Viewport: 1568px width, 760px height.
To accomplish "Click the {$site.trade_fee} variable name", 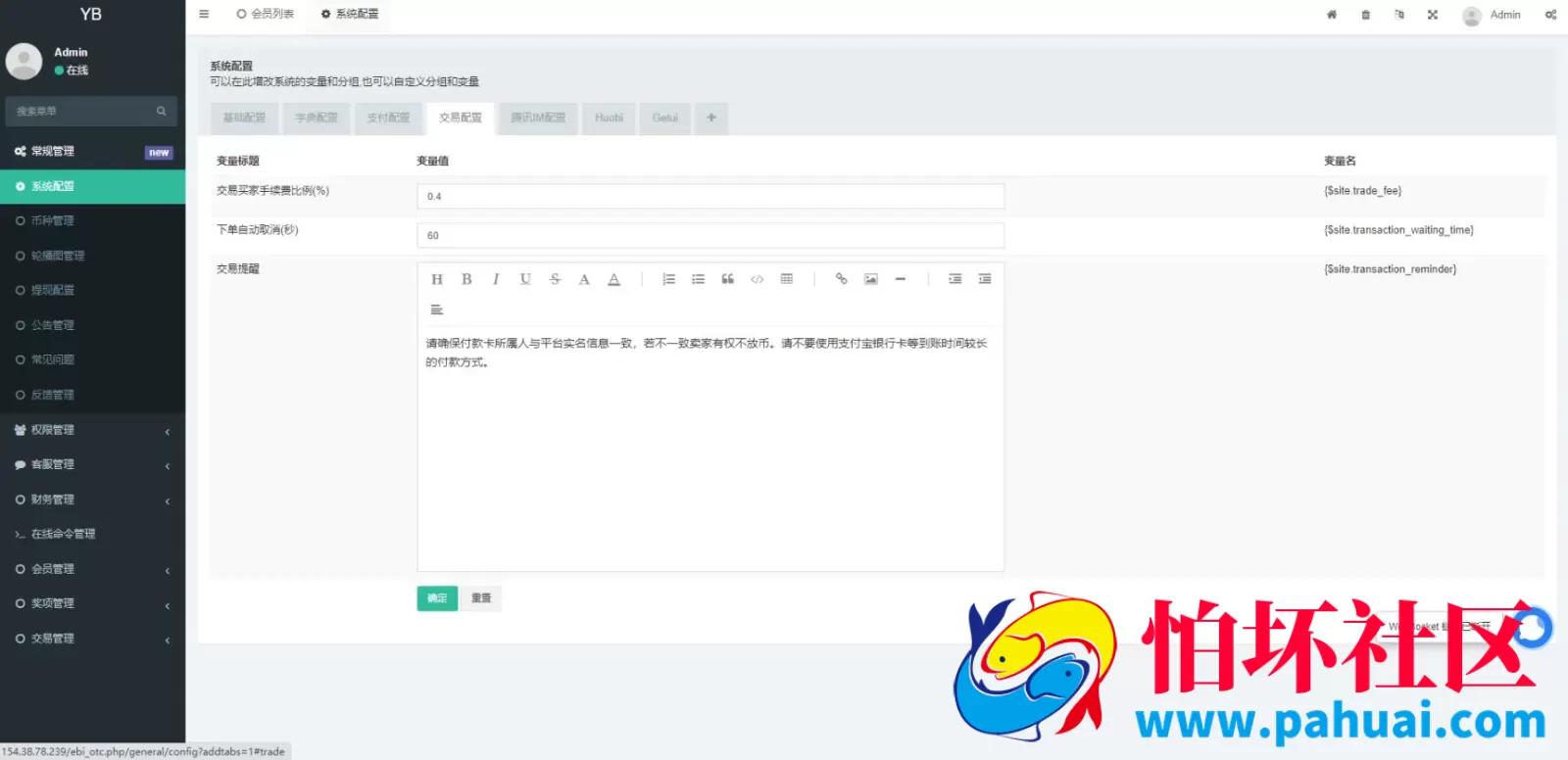I will (1362, 191).
